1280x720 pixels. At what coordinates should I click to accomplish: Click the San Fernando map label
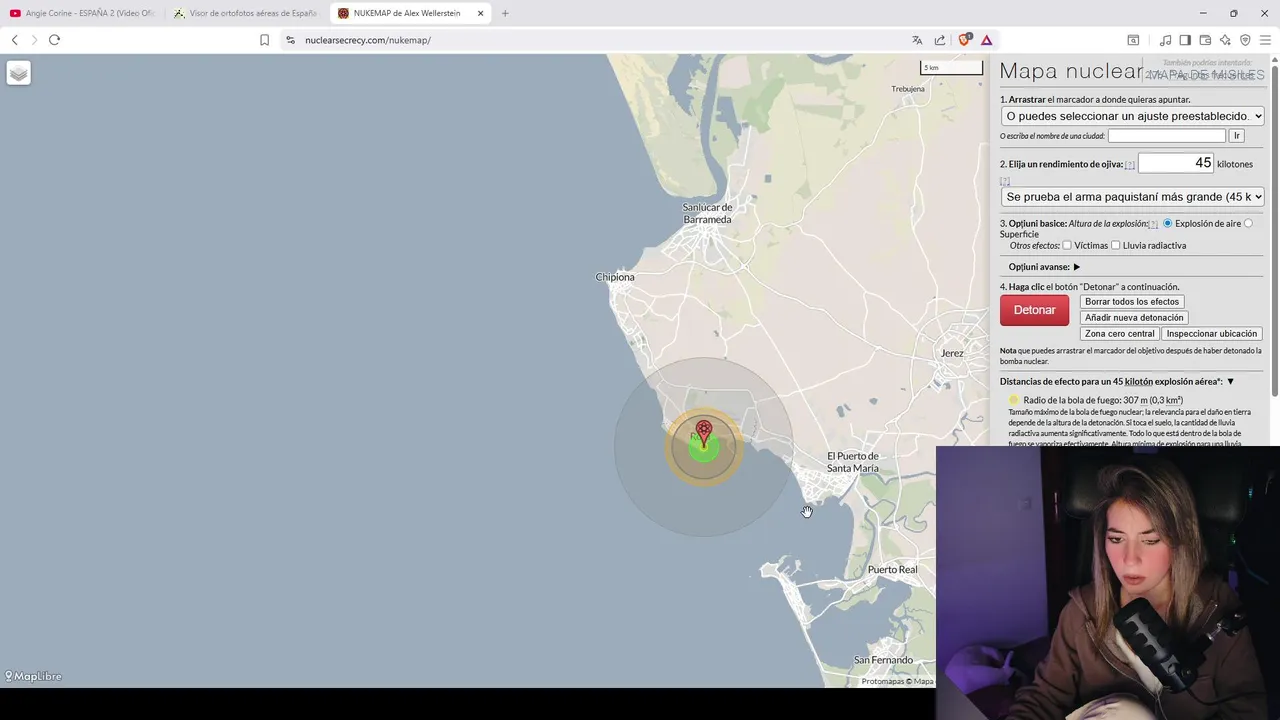[883, 660]
